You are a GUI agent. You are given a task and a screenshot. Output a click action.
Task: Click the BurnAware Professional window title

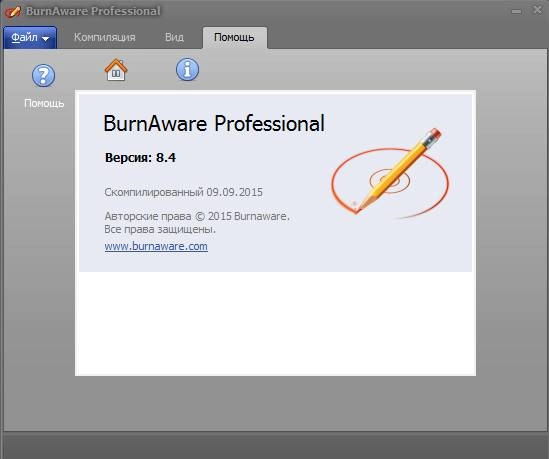[x=93, y=11]
